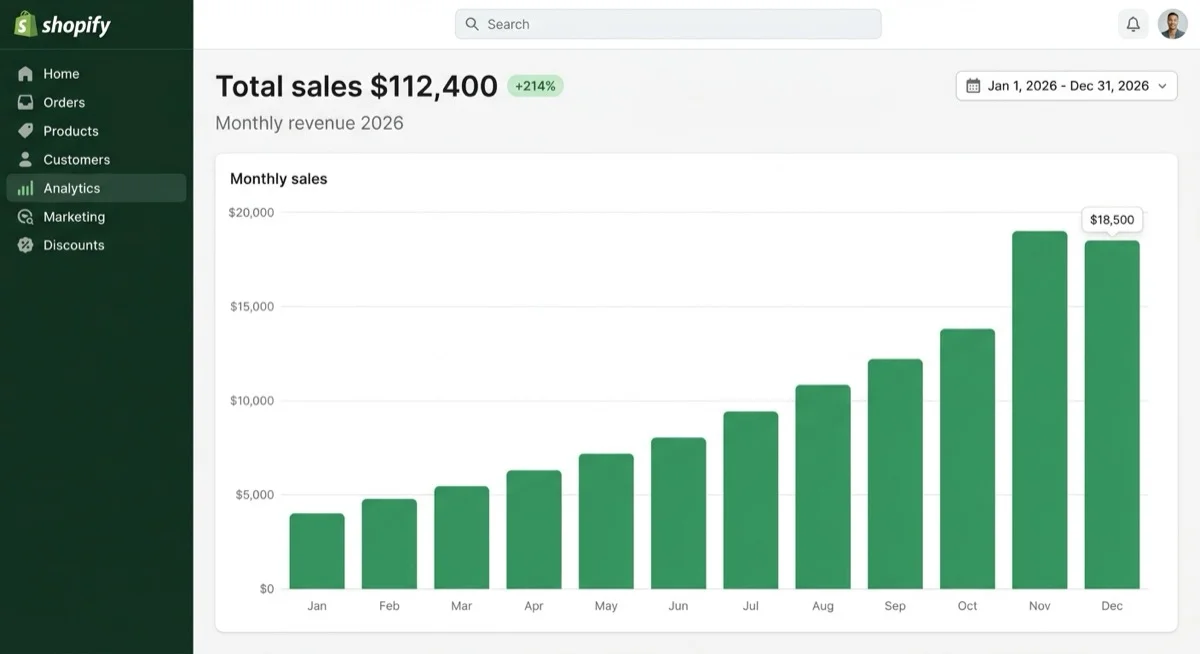
Task: Click the $5,000 y-axis label
Action: click(x=254, y=495)
